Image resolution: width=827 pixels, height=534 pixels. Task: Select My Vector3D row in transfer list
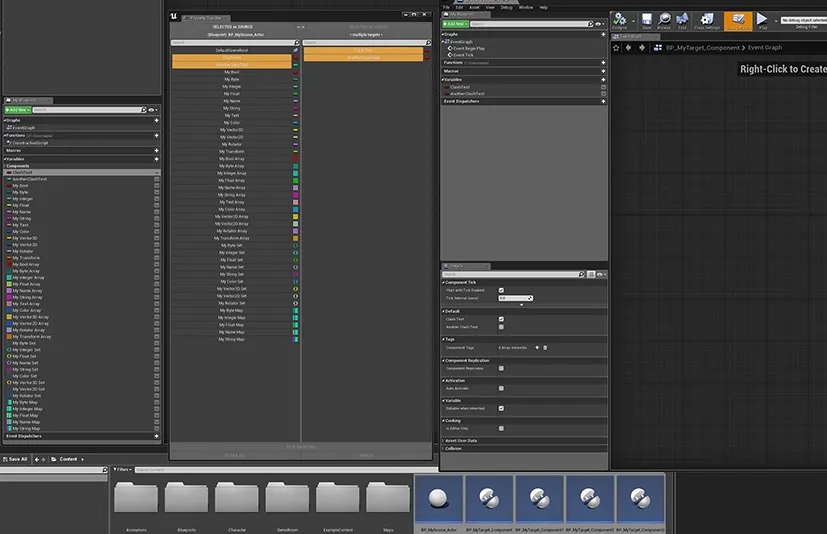pyautogui.click(x=231, y=130)
